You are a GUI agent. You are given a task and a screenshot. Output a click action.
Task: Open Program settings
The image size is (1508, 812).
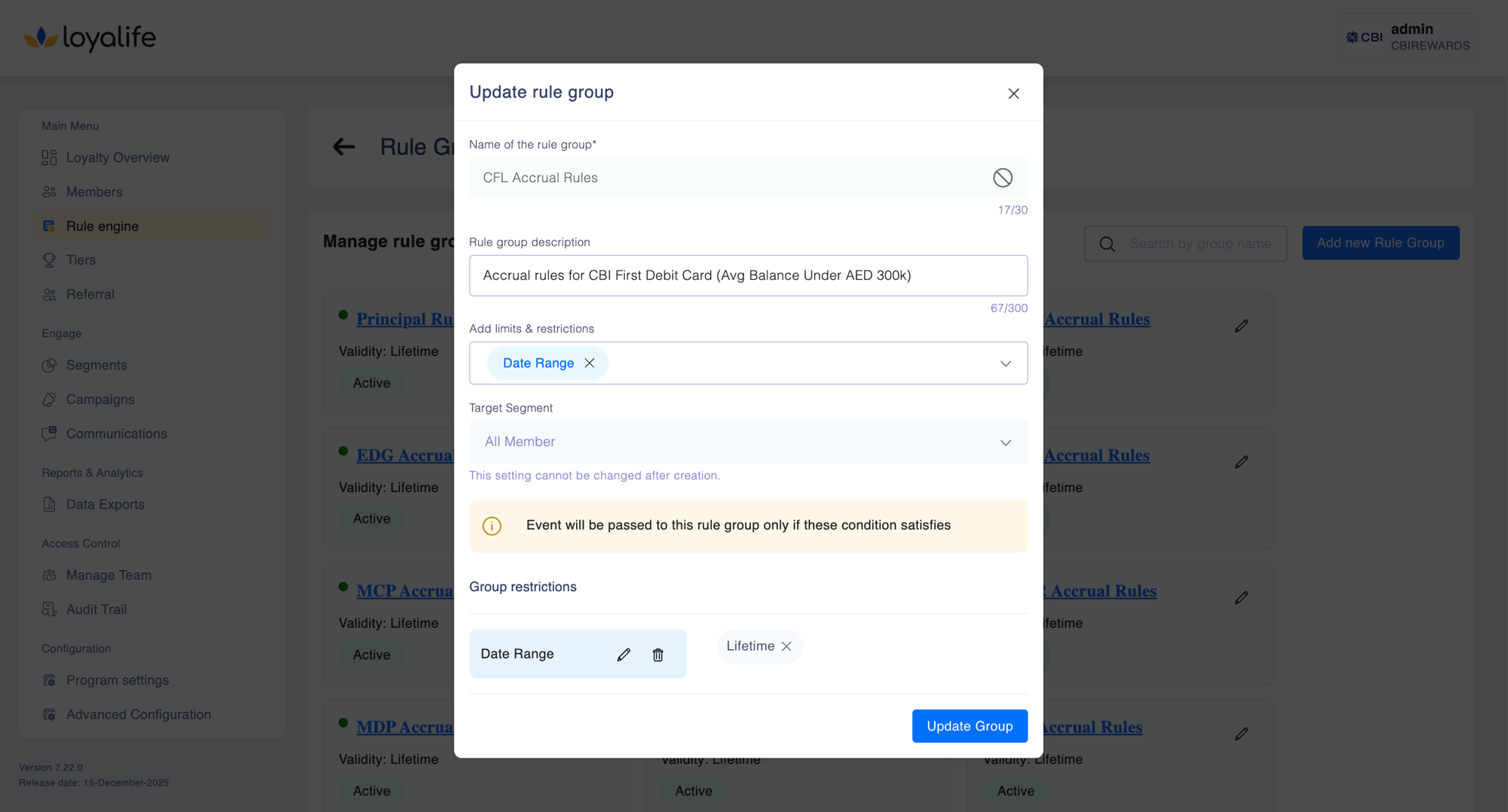pos(118,680)
